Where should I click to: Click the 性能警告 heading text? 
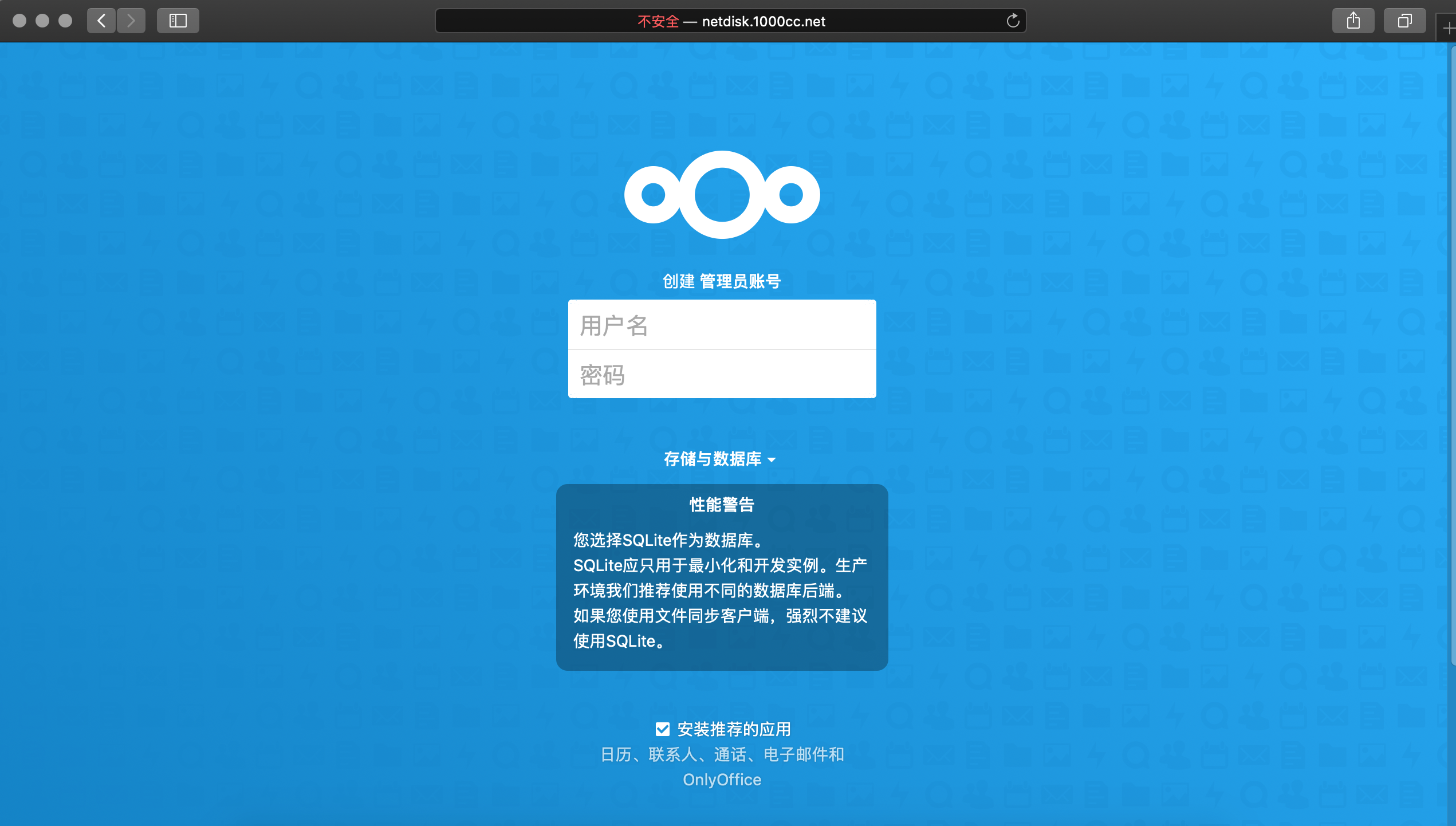pyautogui.click(x=722, y=505)
